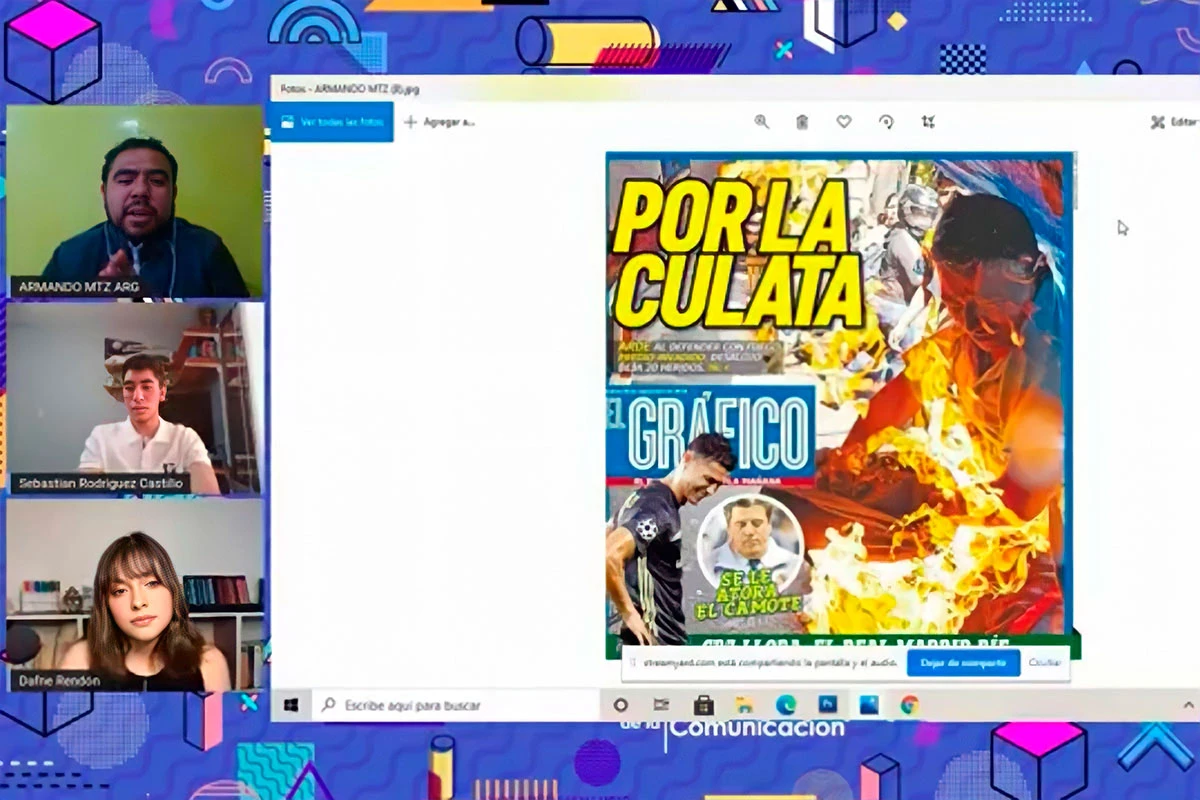Click the zoom magnifier icon in Photos toolbar
This screenshot has width=1200, height=800.
762,122
